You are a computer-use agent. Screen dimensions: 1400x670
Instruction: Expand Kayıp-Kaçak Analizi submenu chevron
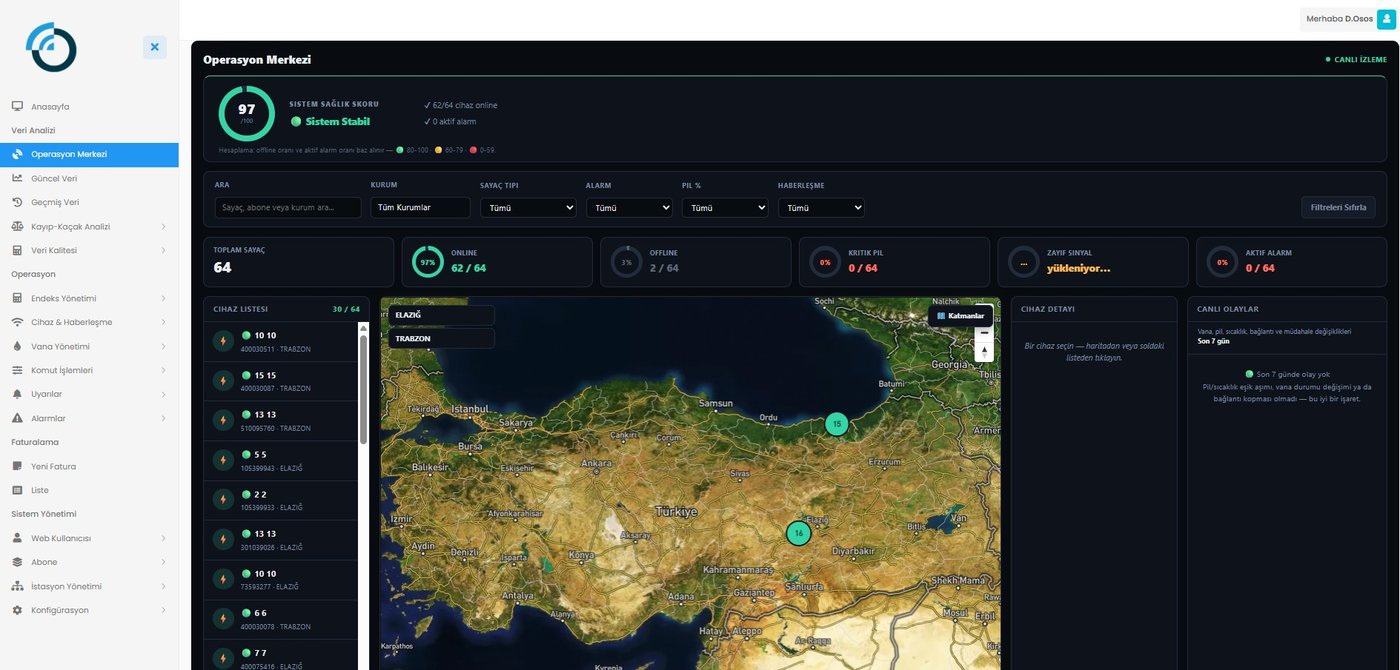163,226
